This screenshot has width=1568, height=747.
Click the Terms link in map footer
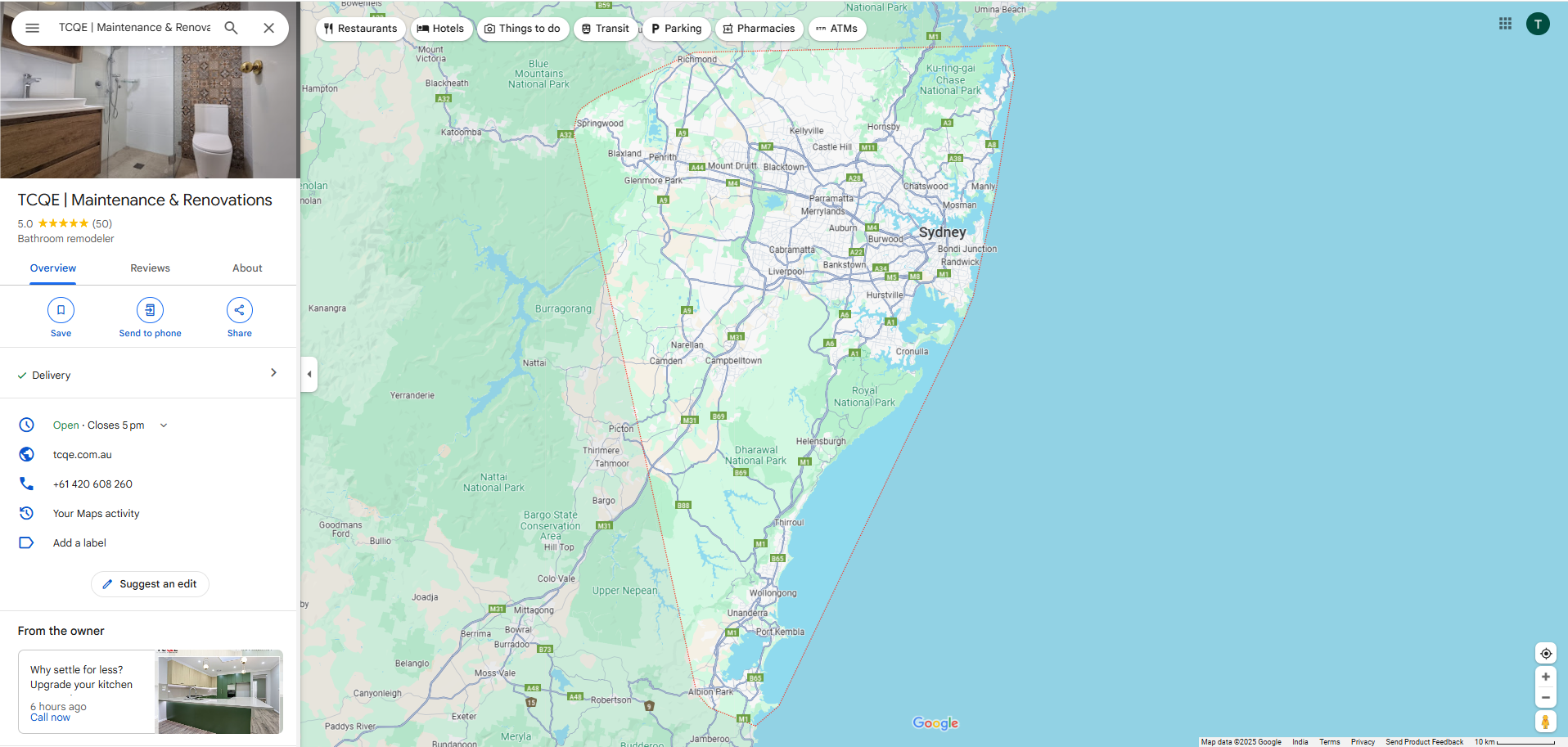1329,742
